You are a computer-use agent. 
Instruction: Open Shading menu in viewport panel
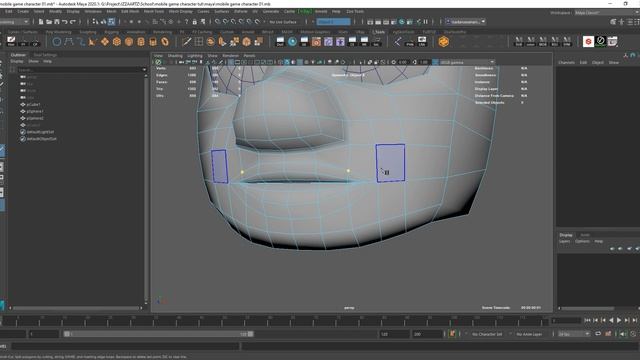click(175, 56)
